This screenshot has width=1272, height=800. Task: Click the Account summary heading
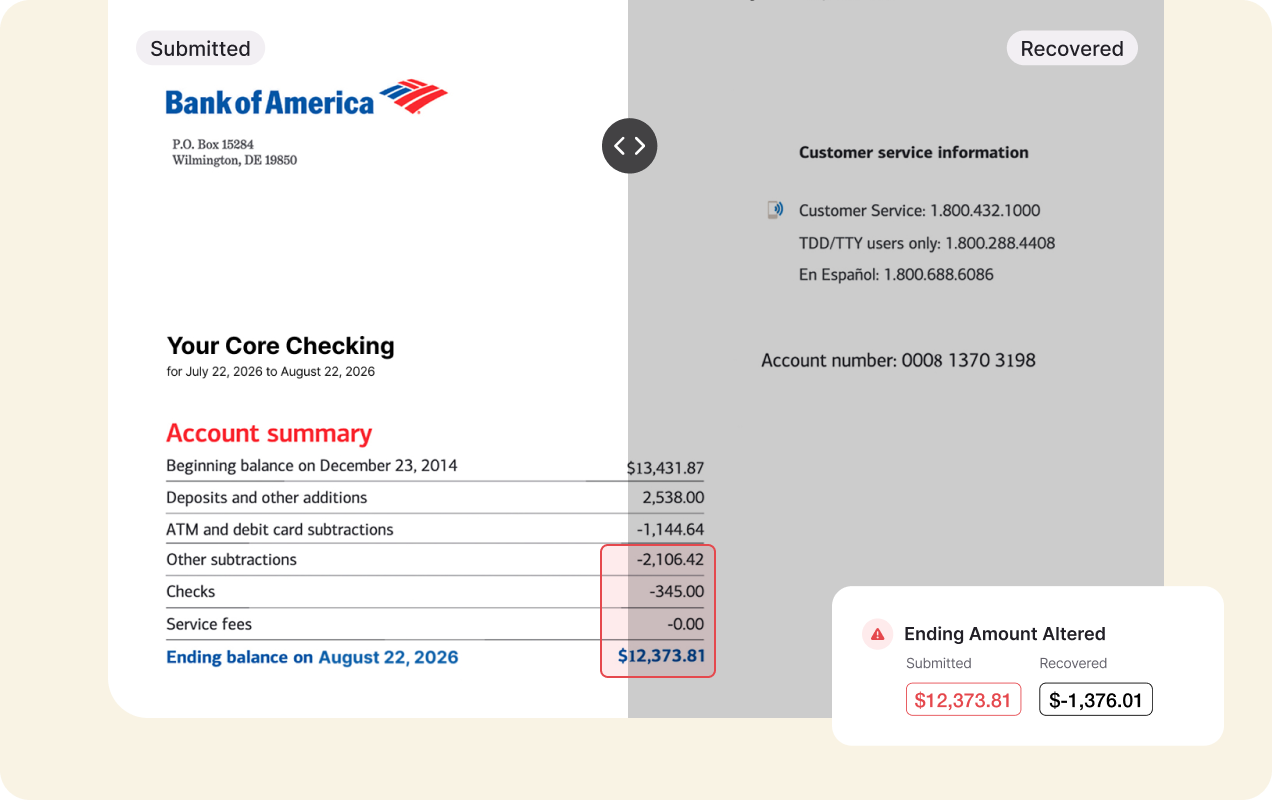(x=269, y=433)
